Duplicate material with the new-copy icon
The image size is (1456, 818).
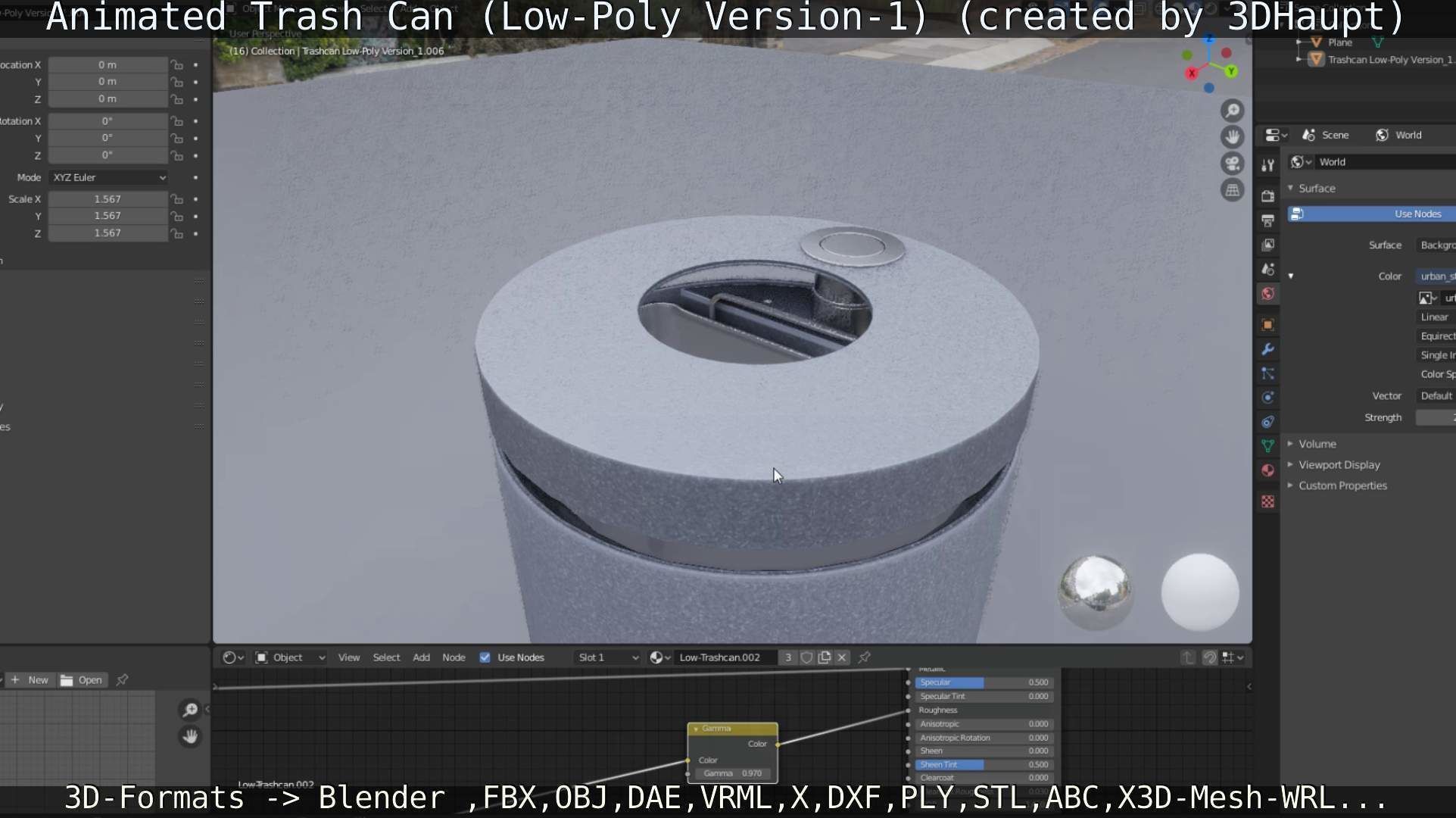pyautogui.click(x=825, y=657)
